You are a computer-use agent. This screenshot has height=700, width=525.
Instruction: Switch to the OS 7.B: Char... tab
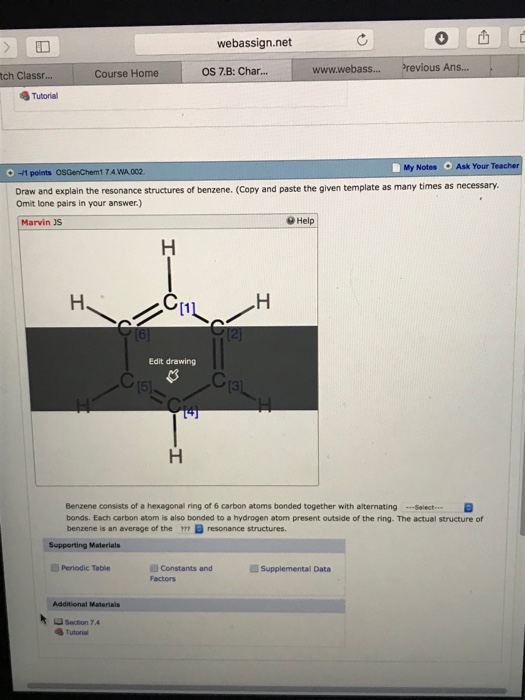tap(236, 71)
